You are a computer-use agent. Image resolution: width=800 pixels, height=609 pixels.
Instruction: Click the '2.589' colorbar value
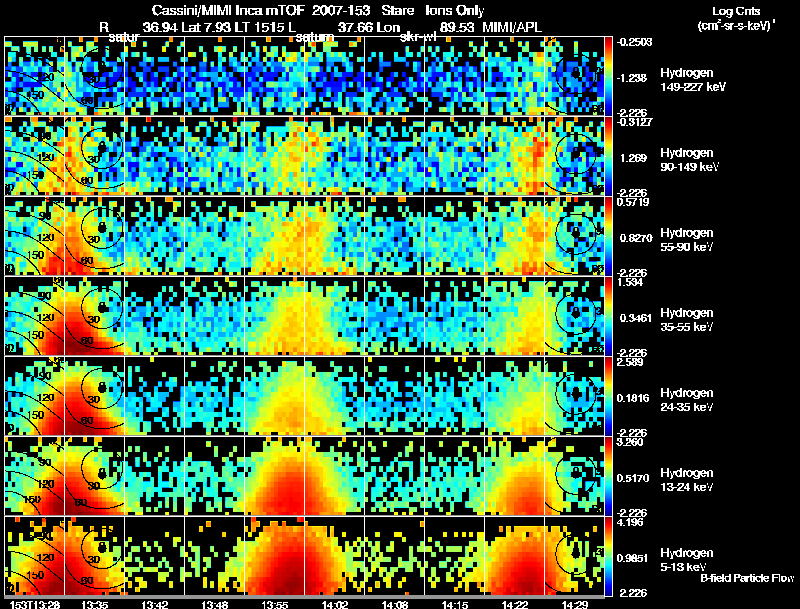(630, 362)
